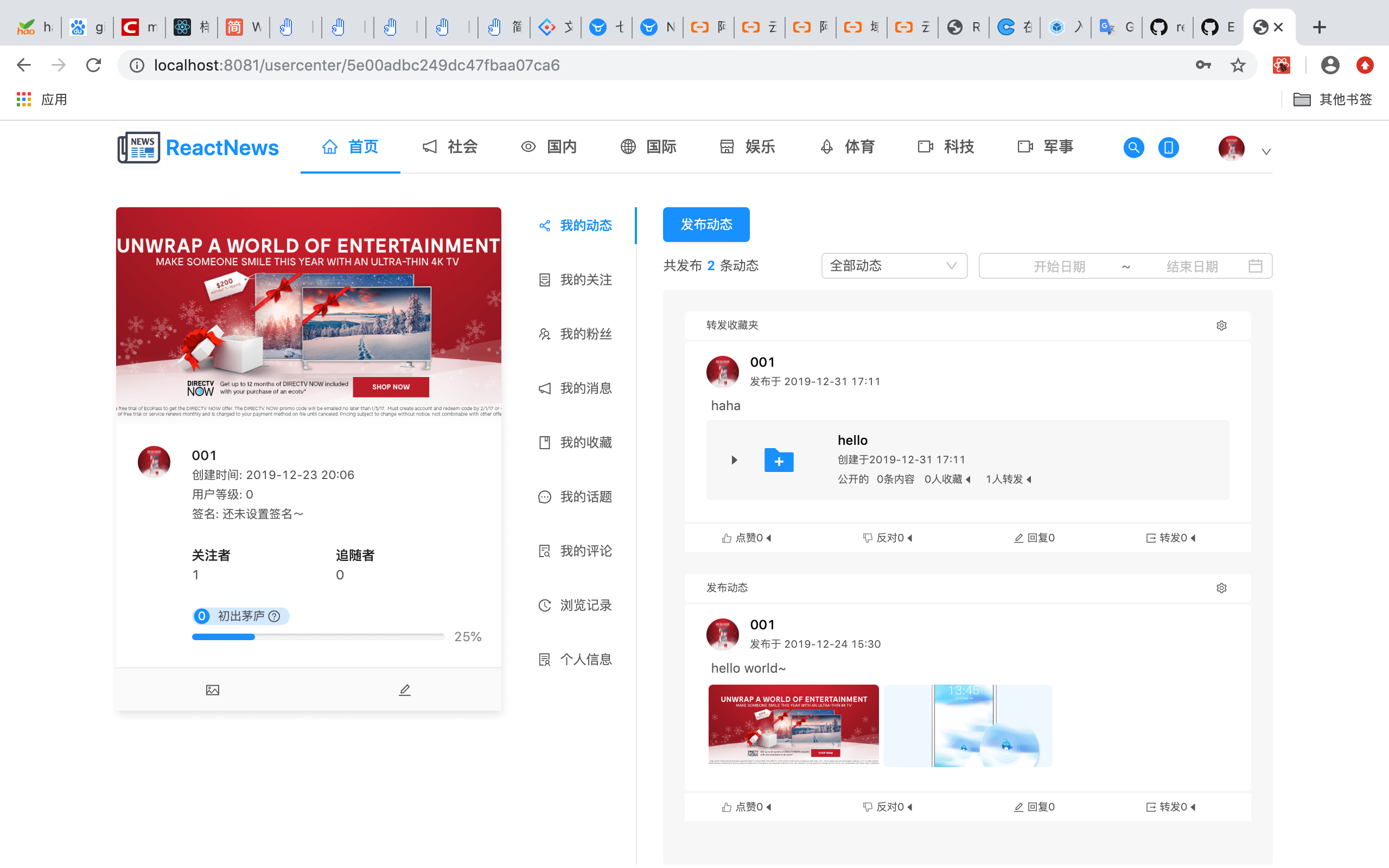Viewport: 1389px width, 868px height.
Task: Click the blue mobile phone icon
Action: (x=1168, y=148)
